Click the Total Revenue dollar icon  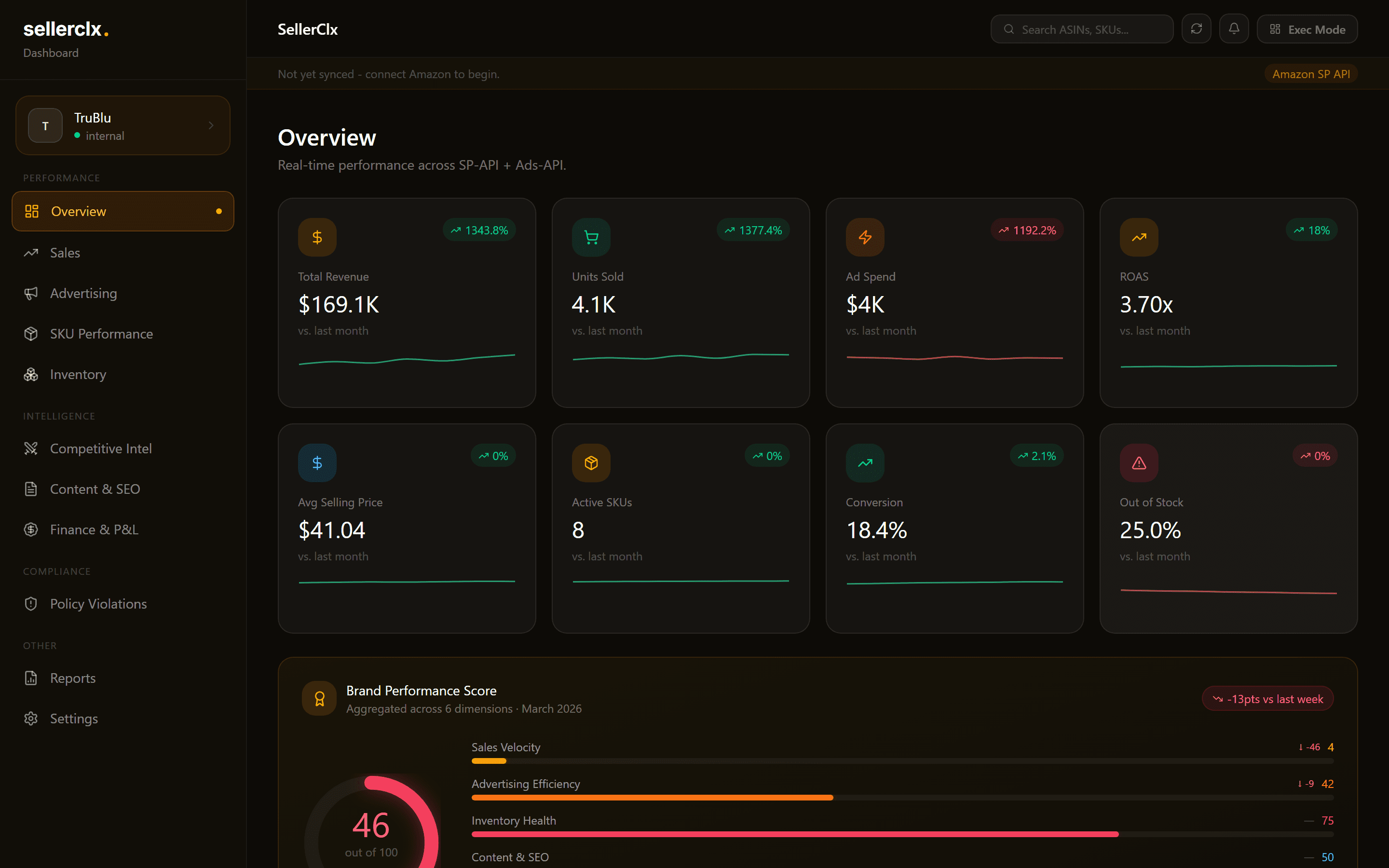point(317,237)
